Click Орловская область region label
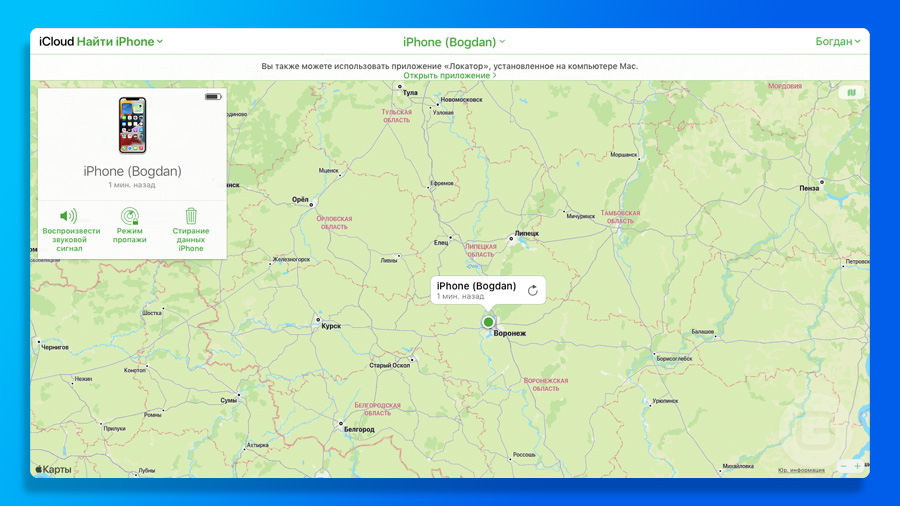Viewport: 900px width, 506px height. (334, 223)
